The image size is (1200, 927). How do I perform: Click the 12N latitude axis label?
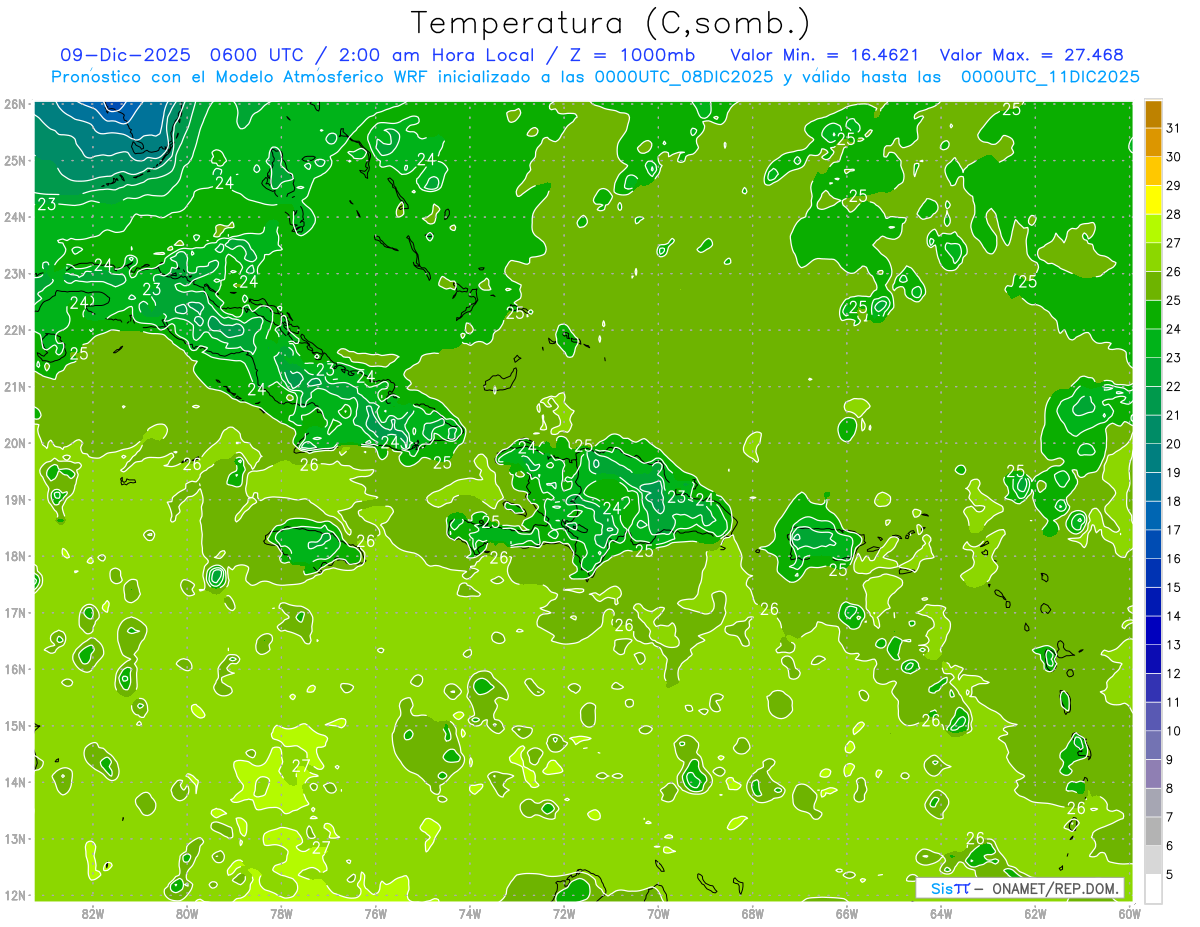tap(14, 895)
